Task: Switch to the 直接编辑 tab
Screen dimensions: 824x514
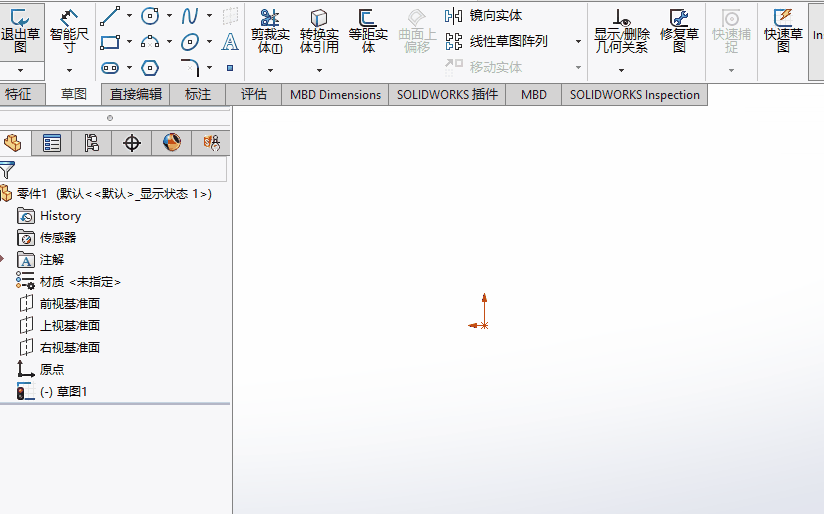Action: [x=136, y=95]
